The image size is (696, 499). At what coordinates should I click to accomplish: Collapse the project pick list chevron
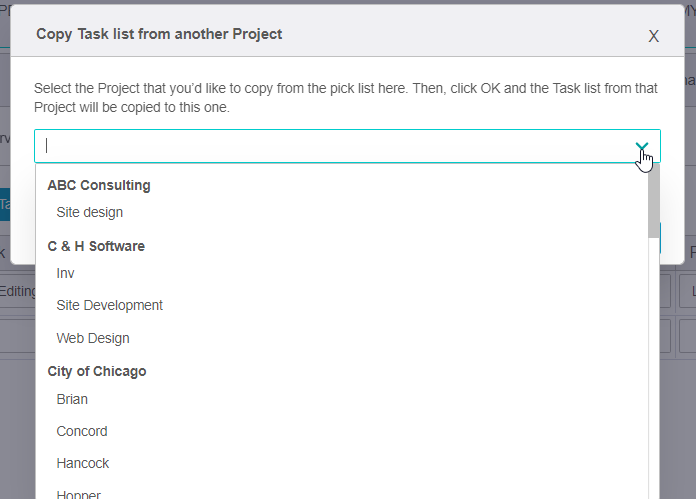point(642,147)
